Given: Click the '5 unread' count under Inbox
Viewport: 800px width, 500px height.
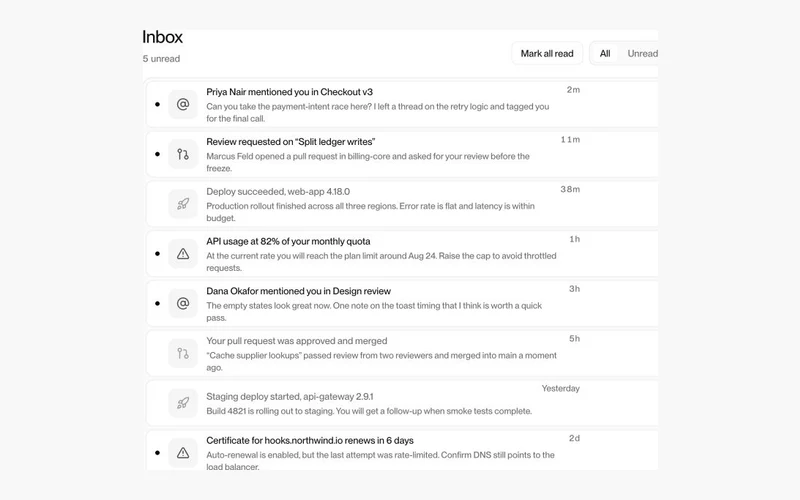Looking at the screenshot, I should tap(161, 59).
